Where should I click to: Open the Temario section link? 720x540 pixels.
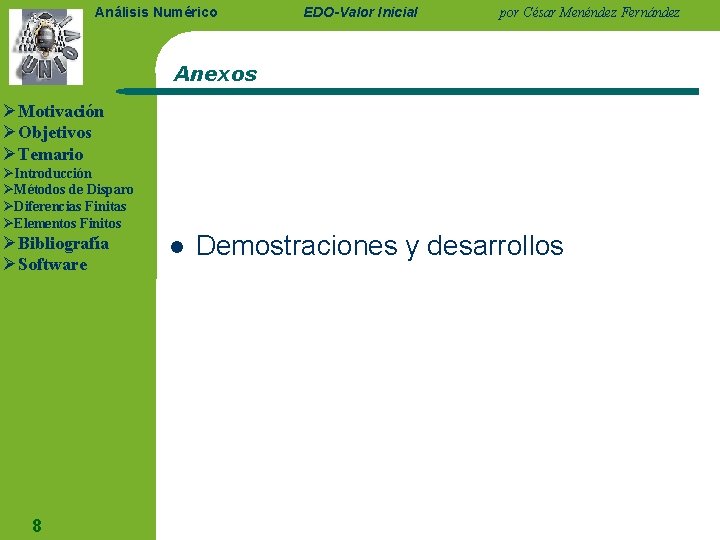click(51, 154)
